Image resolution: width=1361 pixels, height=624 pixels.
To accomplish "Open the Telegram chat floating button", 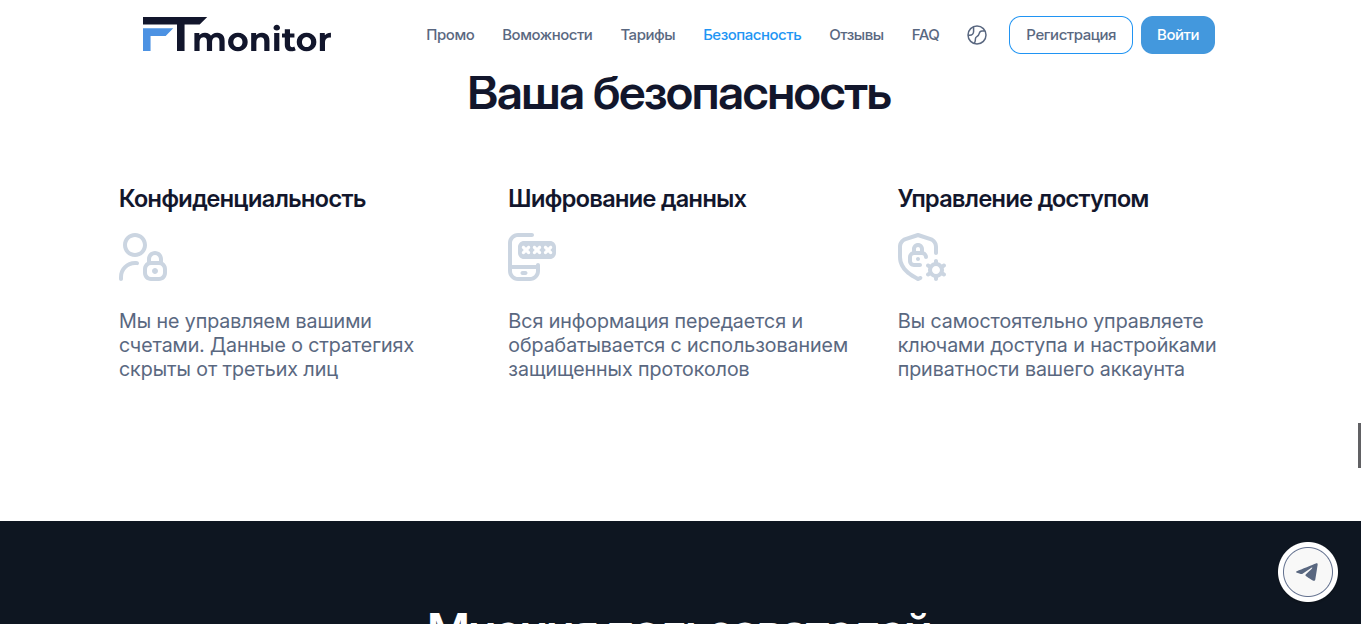I will [x=1308, y=572].
